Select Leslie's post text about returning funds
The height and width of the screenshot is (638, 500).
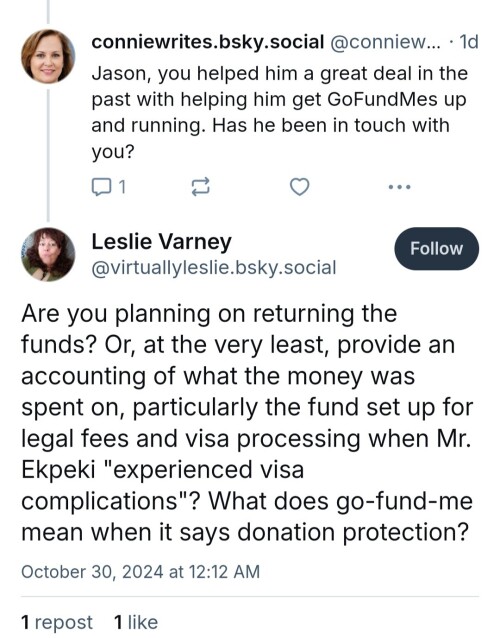click(247, 423)
